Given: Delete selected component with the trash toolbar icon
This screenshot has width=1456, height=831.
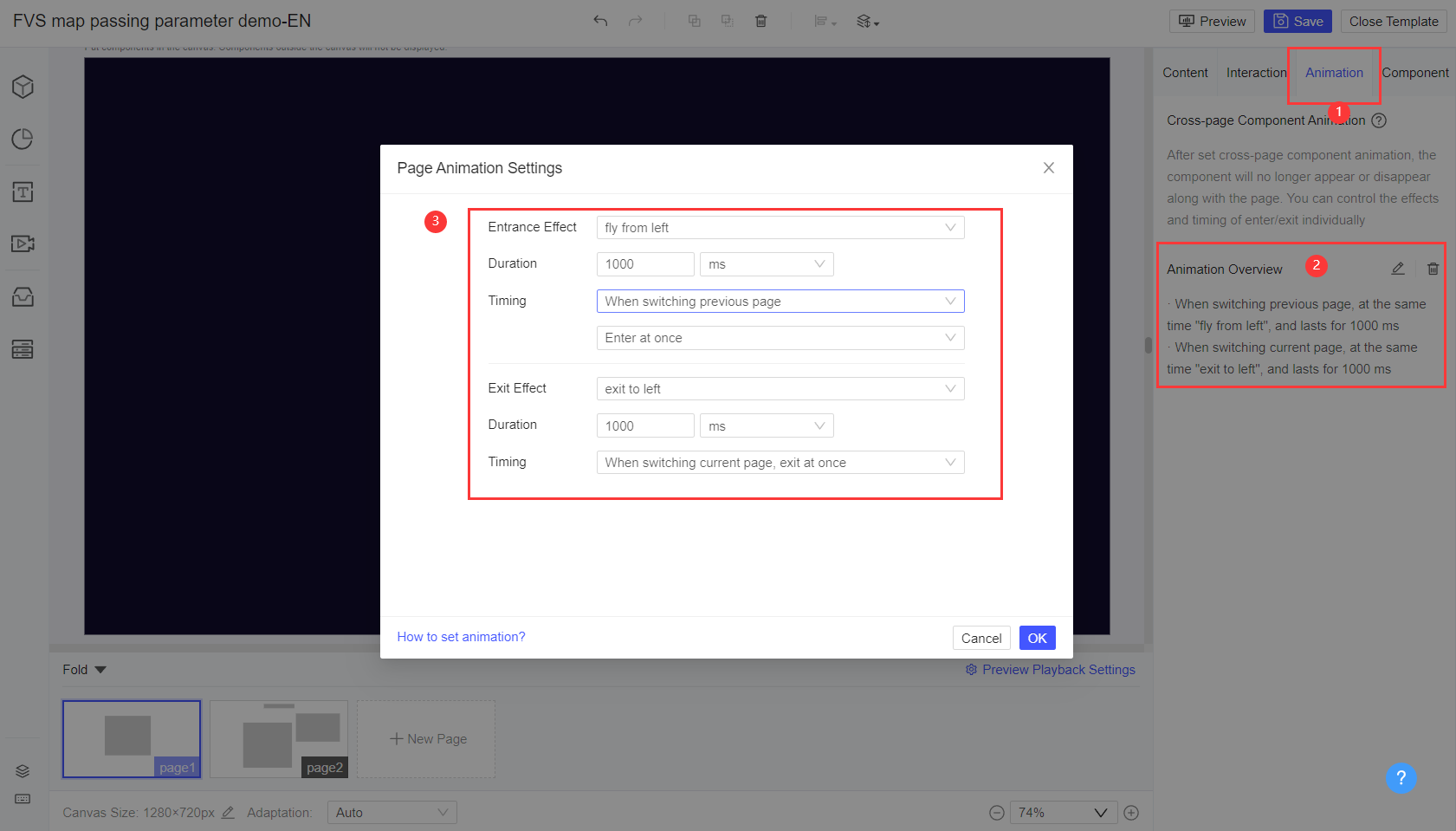Looking at the screenshot, I should [761, 20].
